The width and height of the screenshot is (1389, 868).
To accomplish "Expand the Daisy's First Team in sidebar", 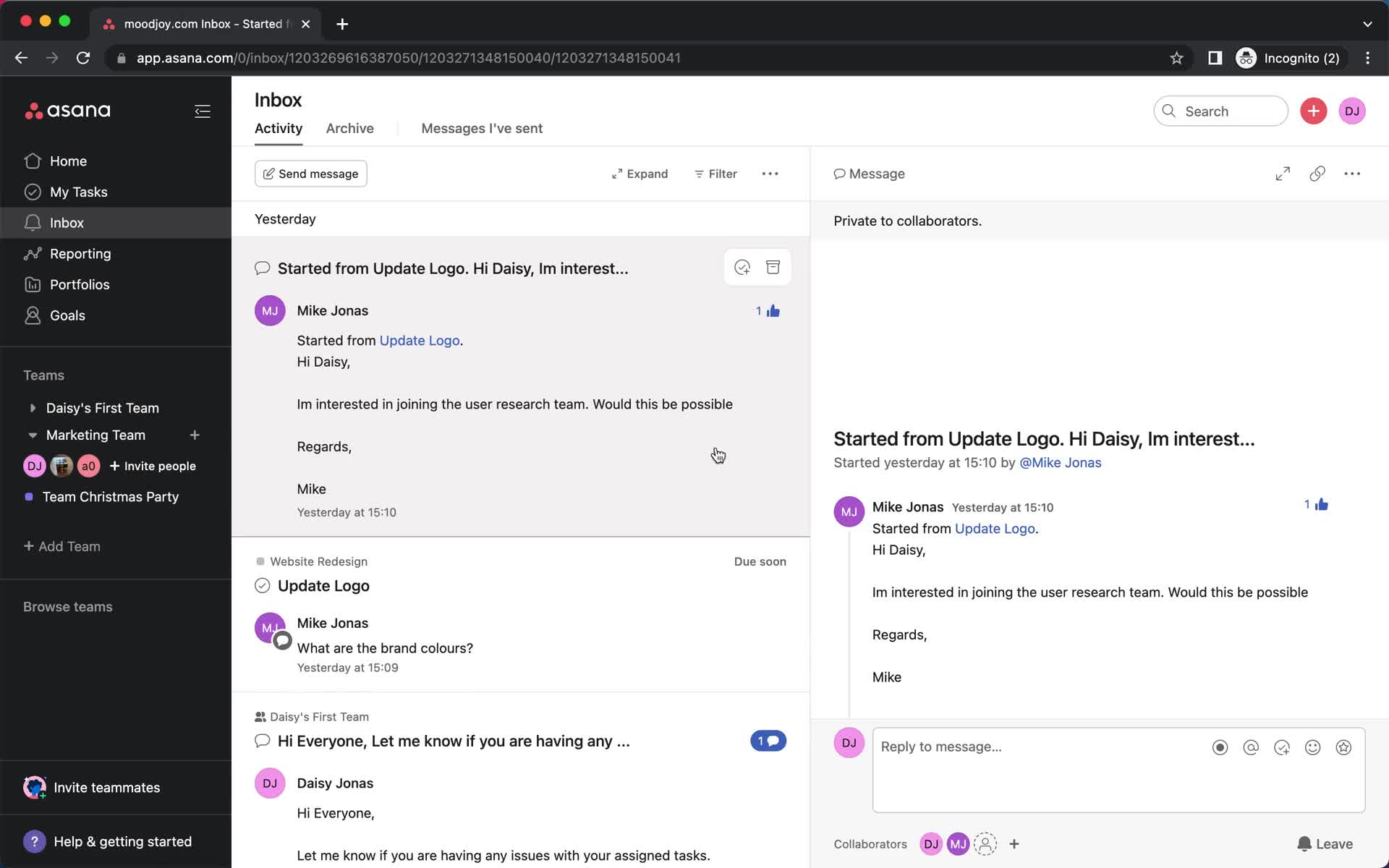I will point(31,408).
